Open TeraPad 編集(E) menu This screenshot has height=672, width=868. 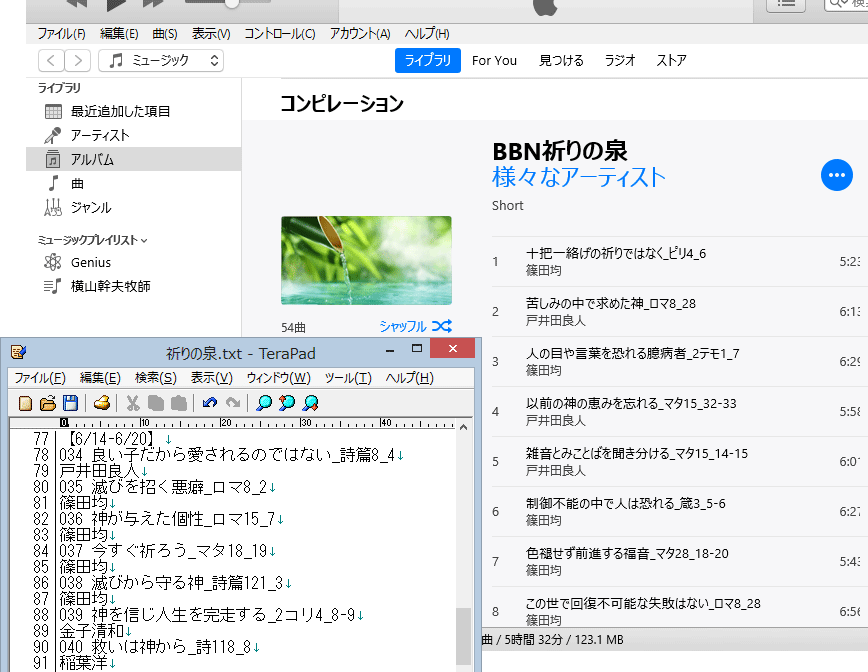pos(100,378)
